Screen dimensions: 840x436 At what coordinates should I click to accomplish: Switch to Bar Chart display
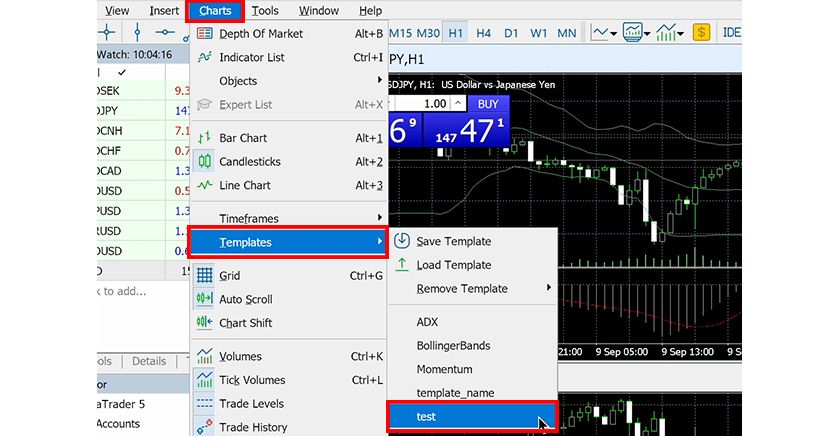pyautogui.click(x=243, y=138)
